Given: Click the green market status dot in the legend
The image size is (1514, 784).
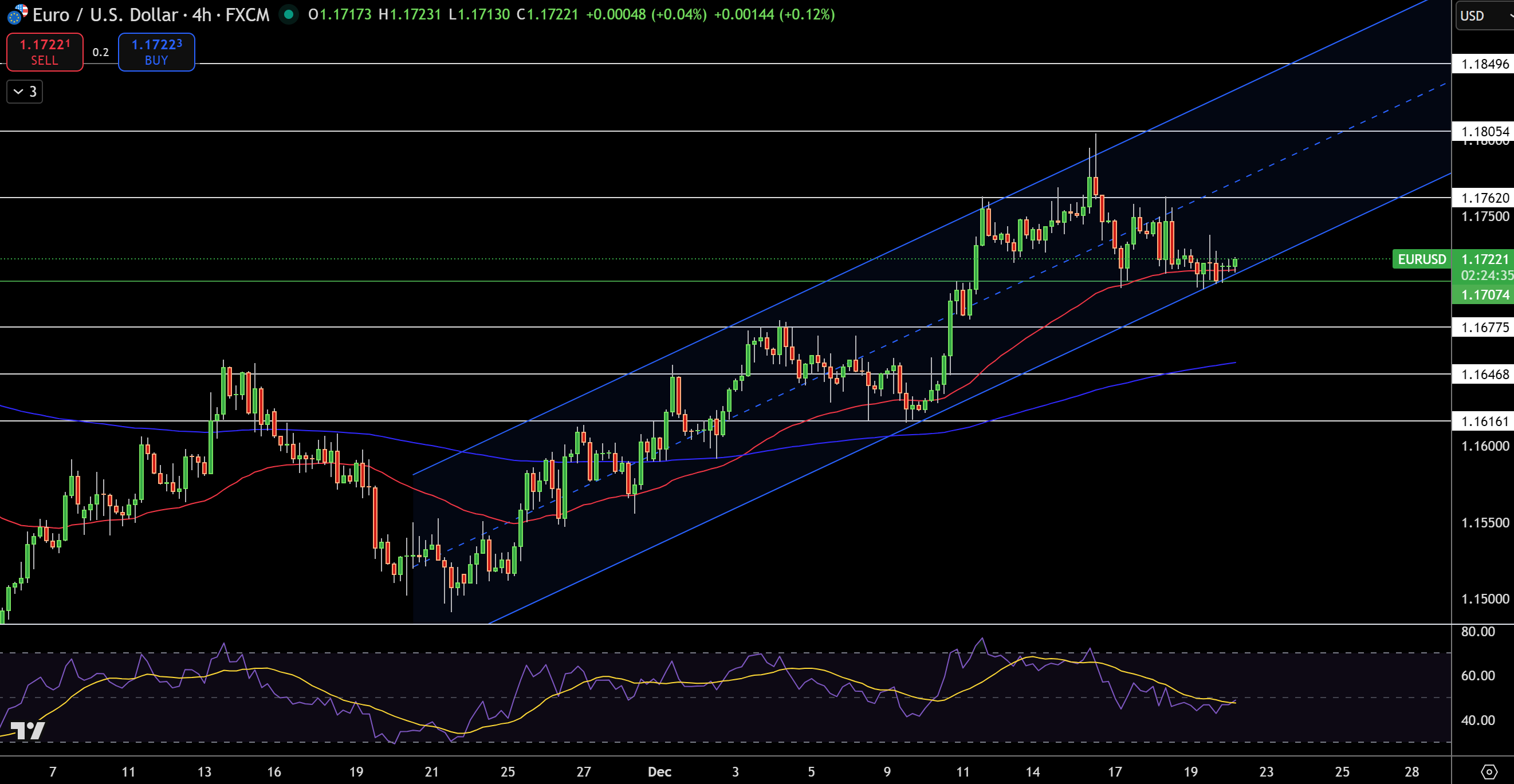Looking at the screenshot, I should (288, 15).
